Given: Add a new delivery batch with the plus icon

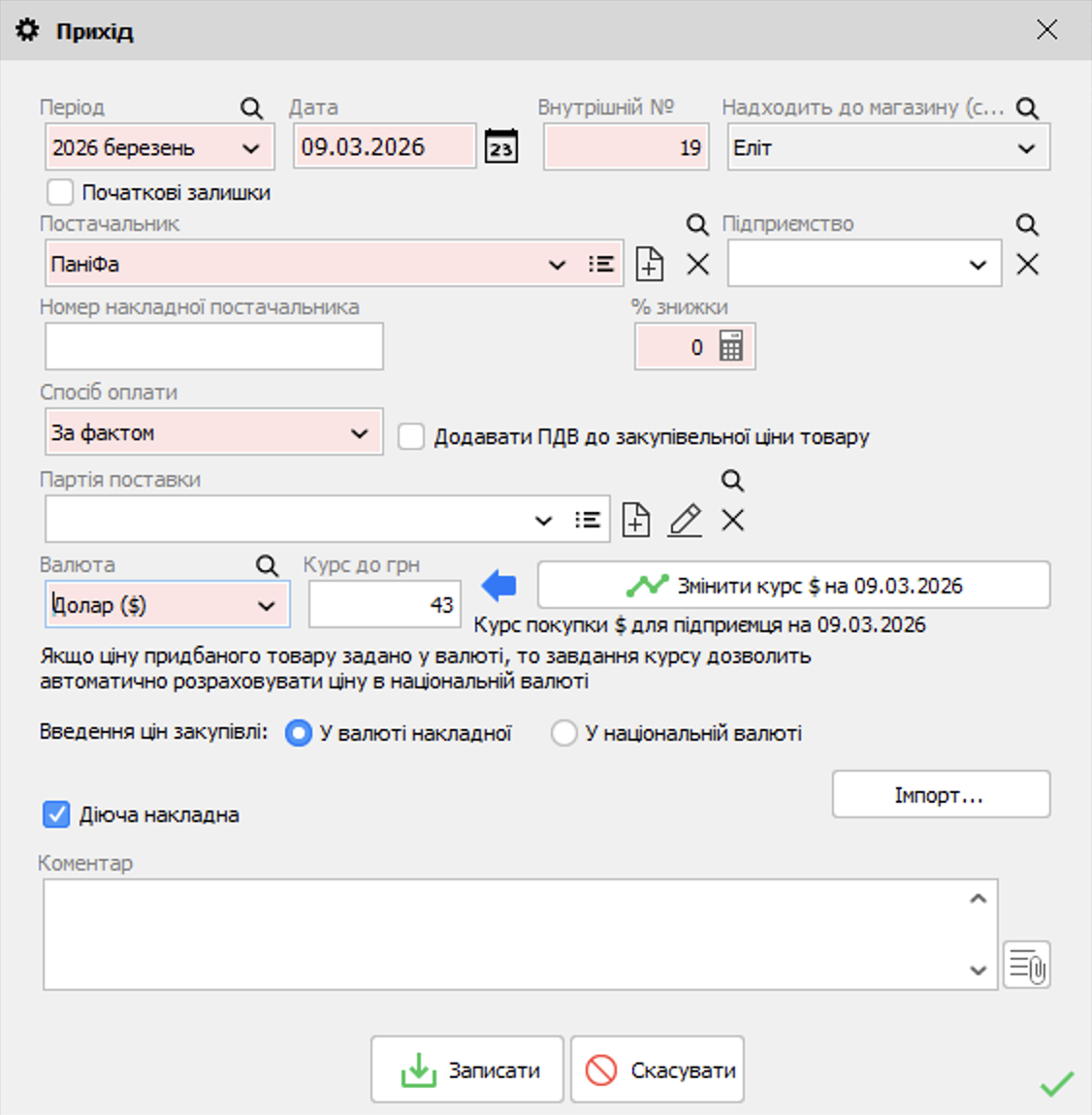Looking at the screenshot, I should point(635,519).
